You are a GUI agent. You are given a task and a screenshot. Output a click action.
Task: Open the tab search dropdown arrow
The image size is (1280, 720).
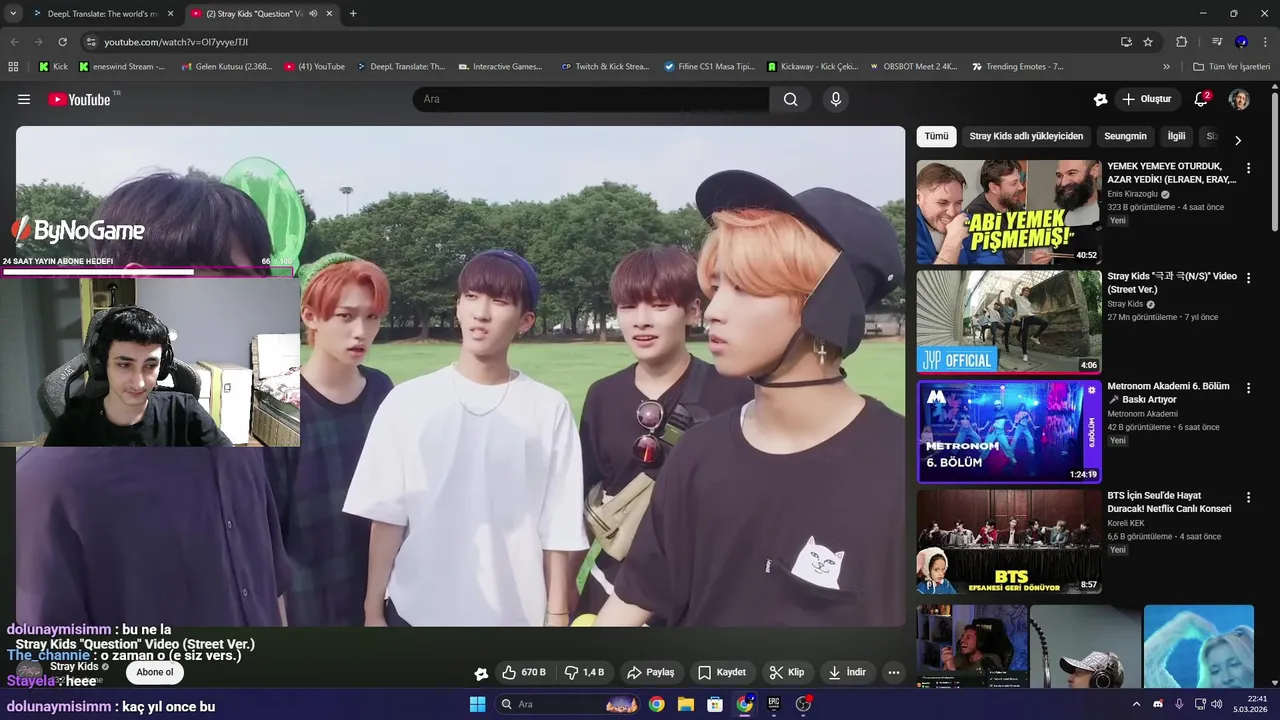[13, 14]
